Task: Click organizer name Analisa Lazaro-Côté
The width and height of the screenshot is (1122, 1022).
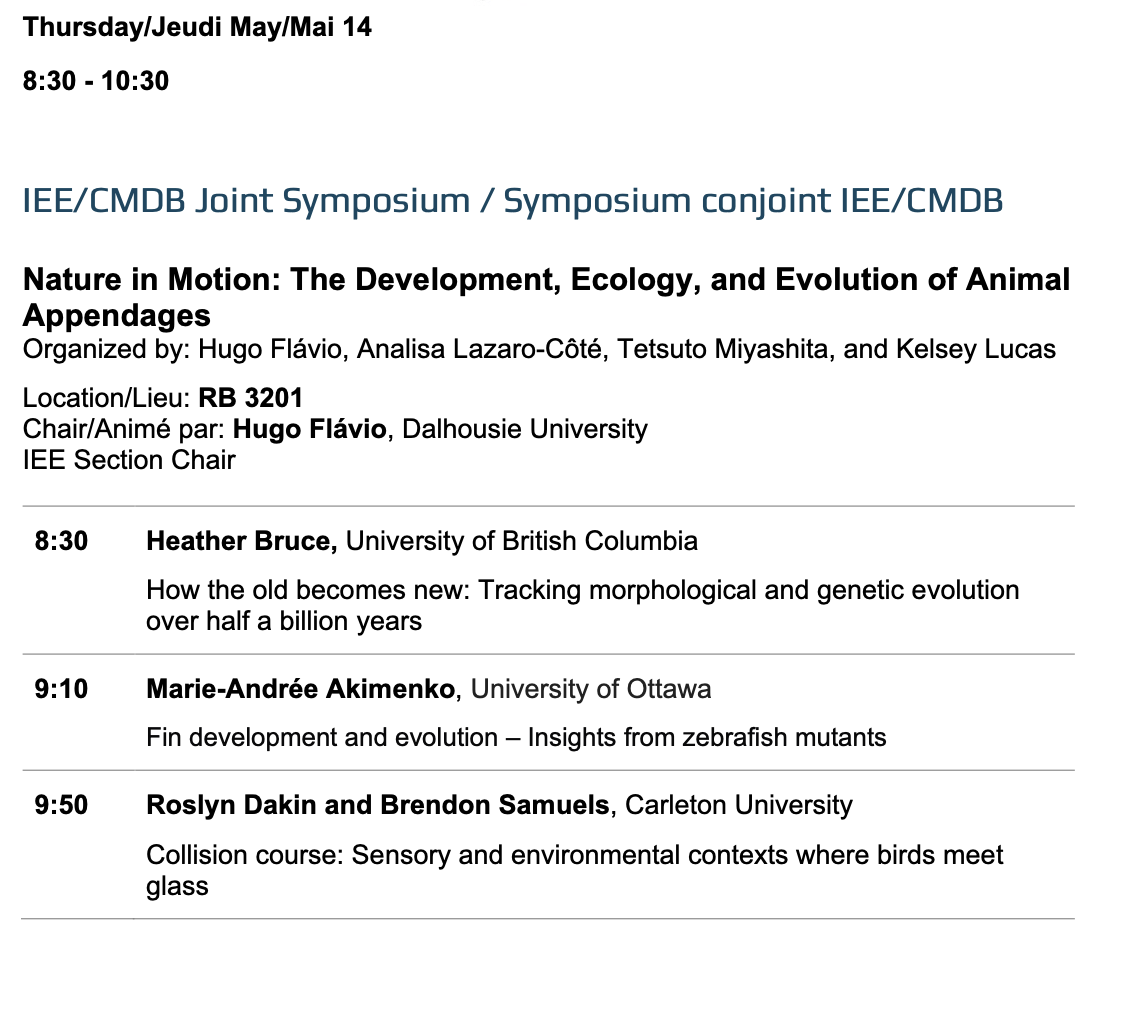Action: (x=479, y=349)
